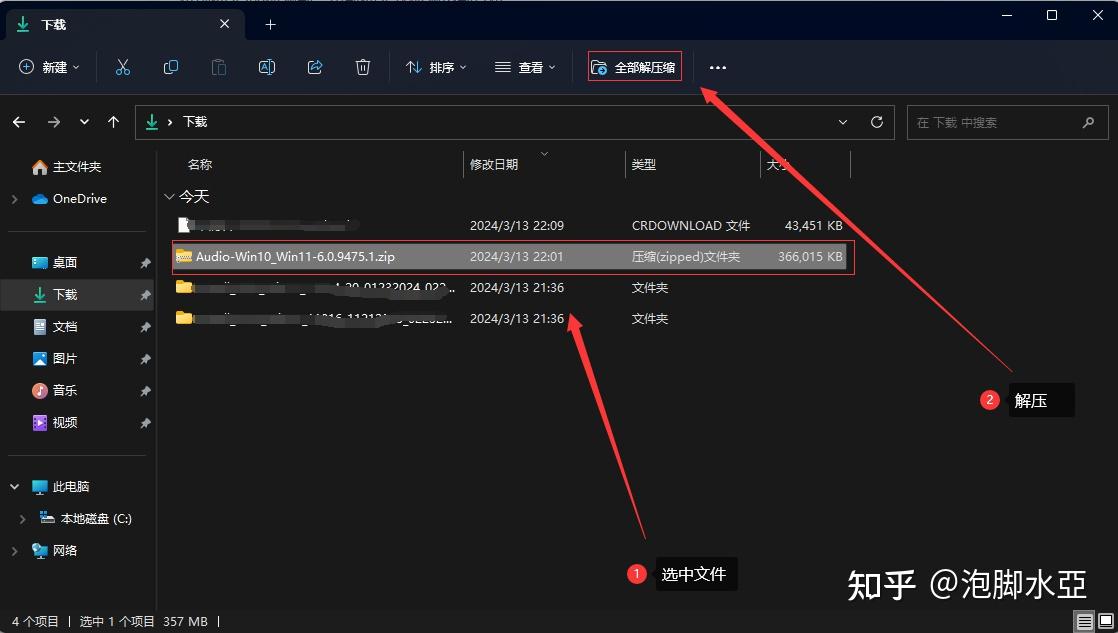Screen dimensions: 1118x633
Task: Select the CRDOWNLOAD file row
Action: pyautogui.click(x=510, y=225)
